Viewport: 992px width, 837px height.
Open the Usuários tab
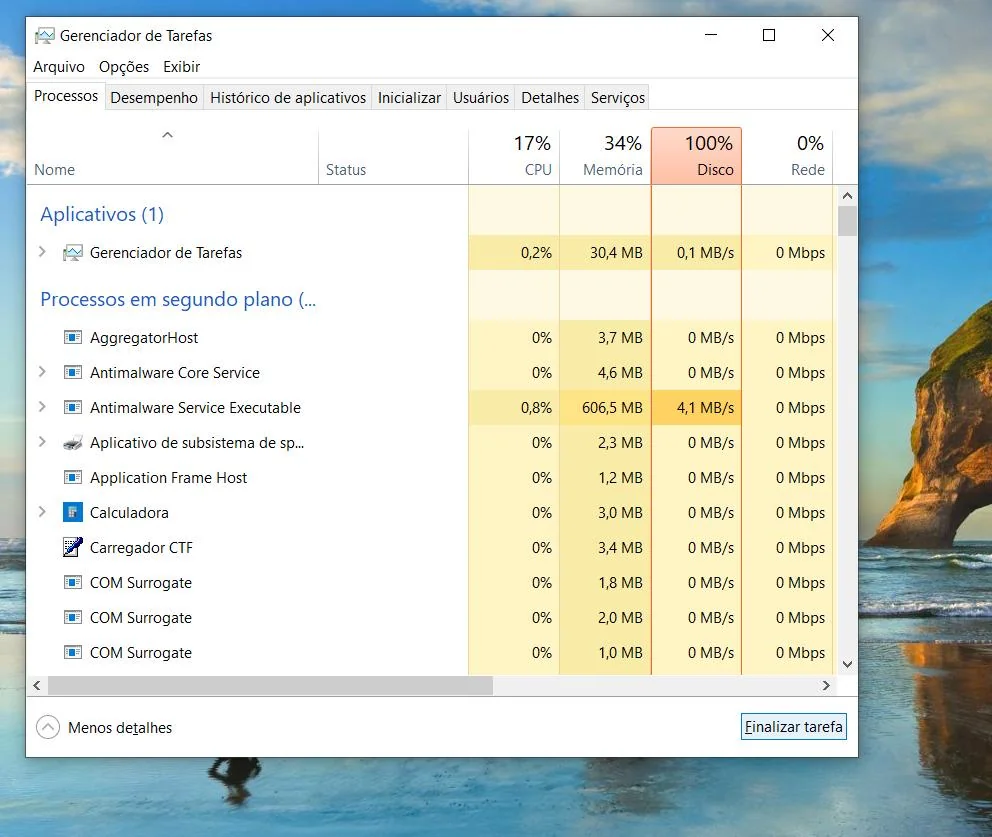click(x=481, y=98)
